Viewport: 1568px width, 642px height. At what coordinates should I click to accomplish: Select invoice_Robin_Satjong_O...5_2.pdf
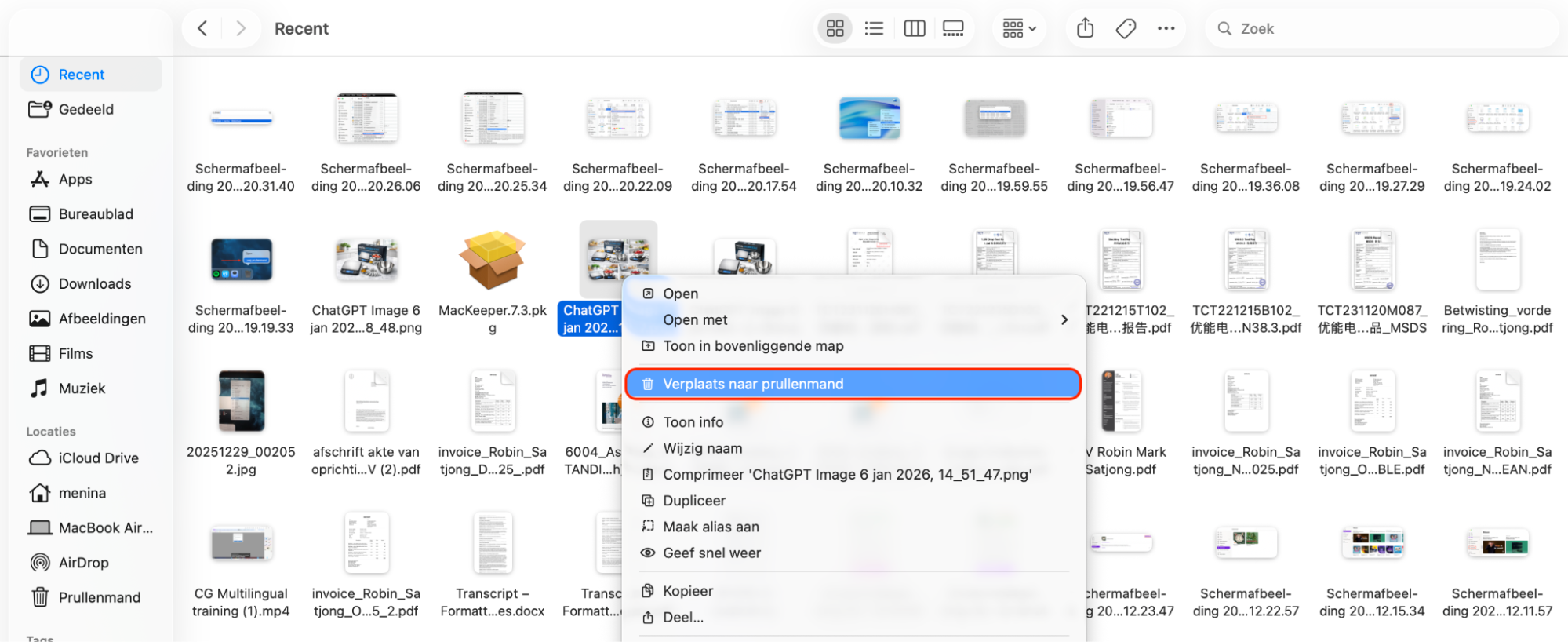pyautogui.click(x=366, y=543)
